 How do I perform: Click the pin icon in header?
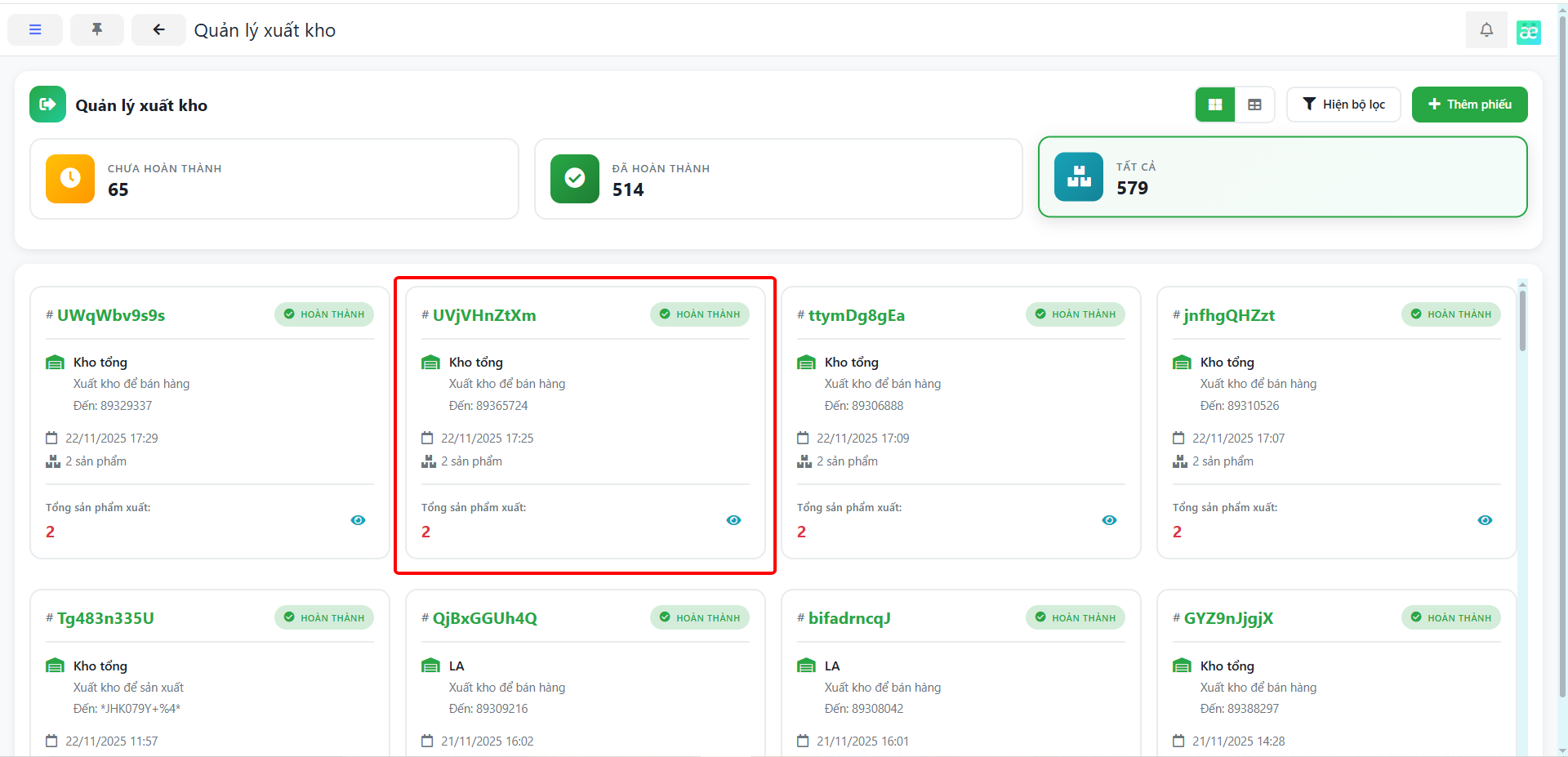[97, 29]
